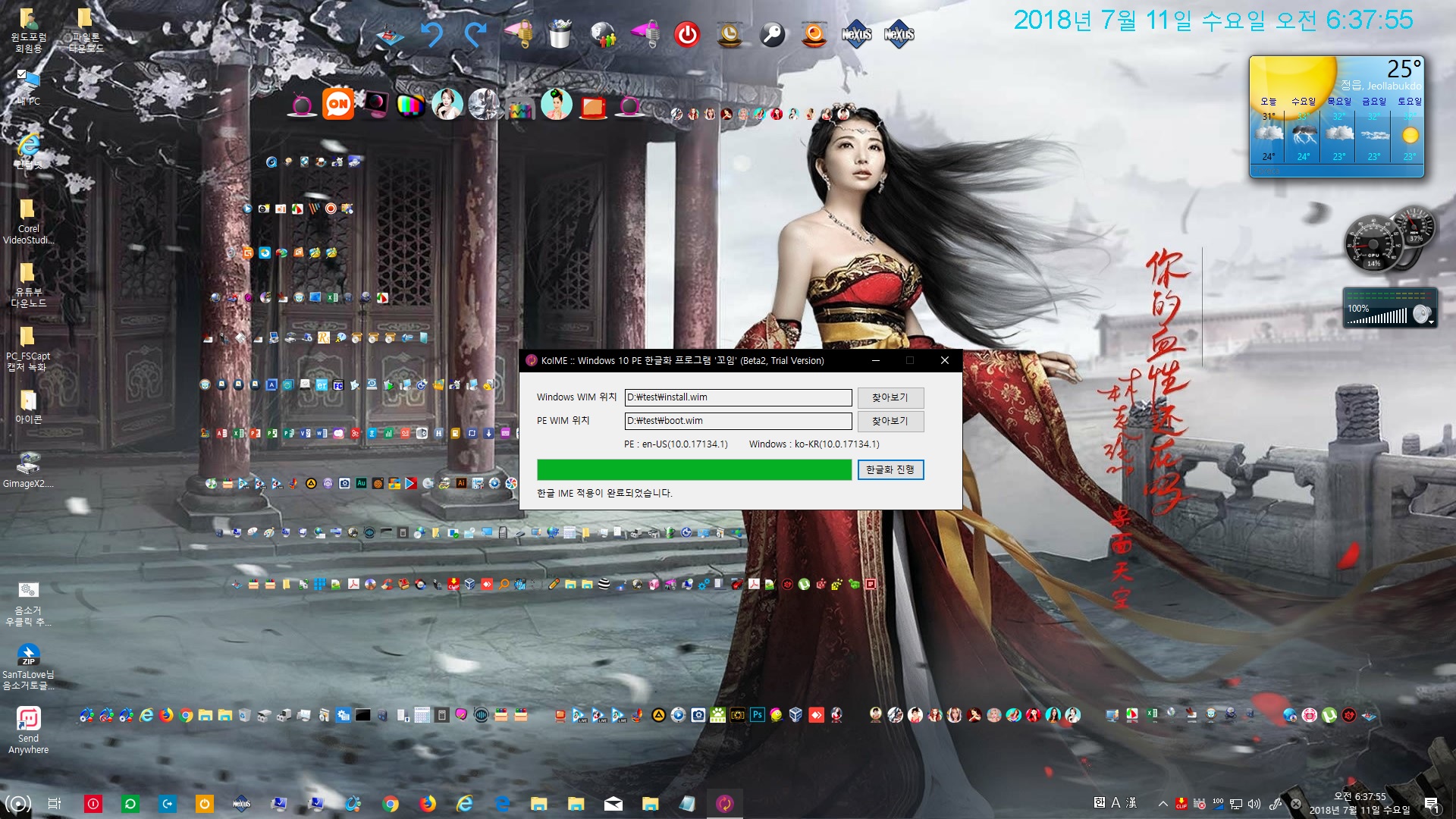The image size is (1456, 819).
Task: Click the red circle icon in taskbar
Action: (93, 804)
